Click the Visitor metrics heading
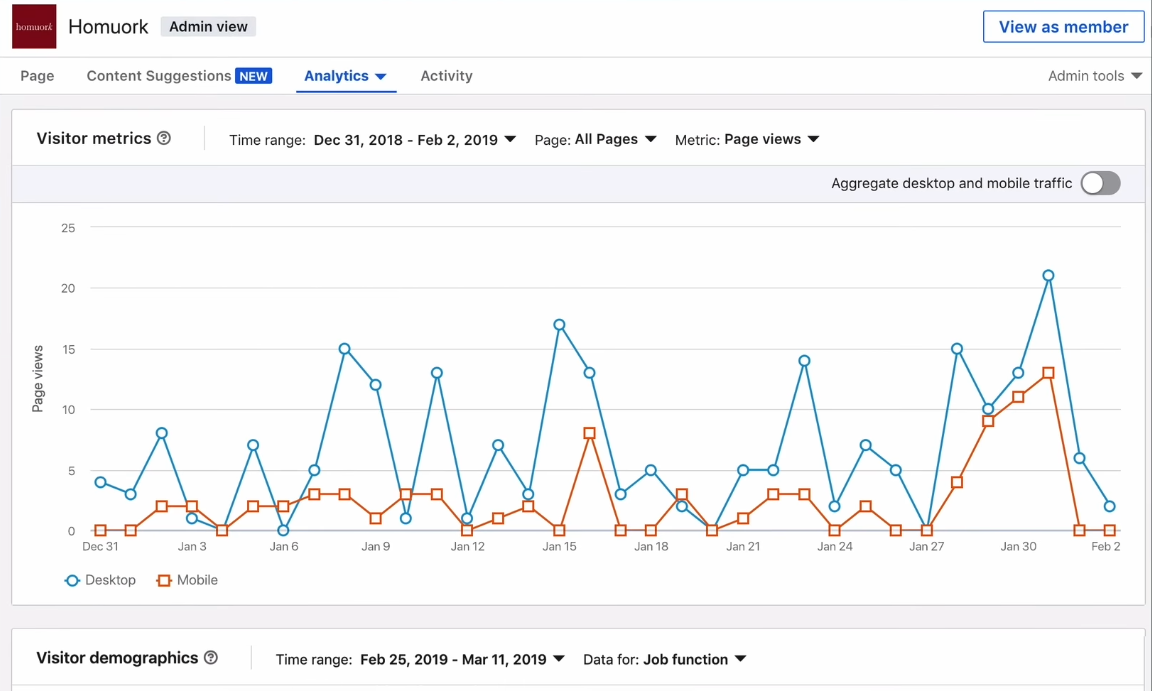The image size is (1152, 691). (94, 138)
